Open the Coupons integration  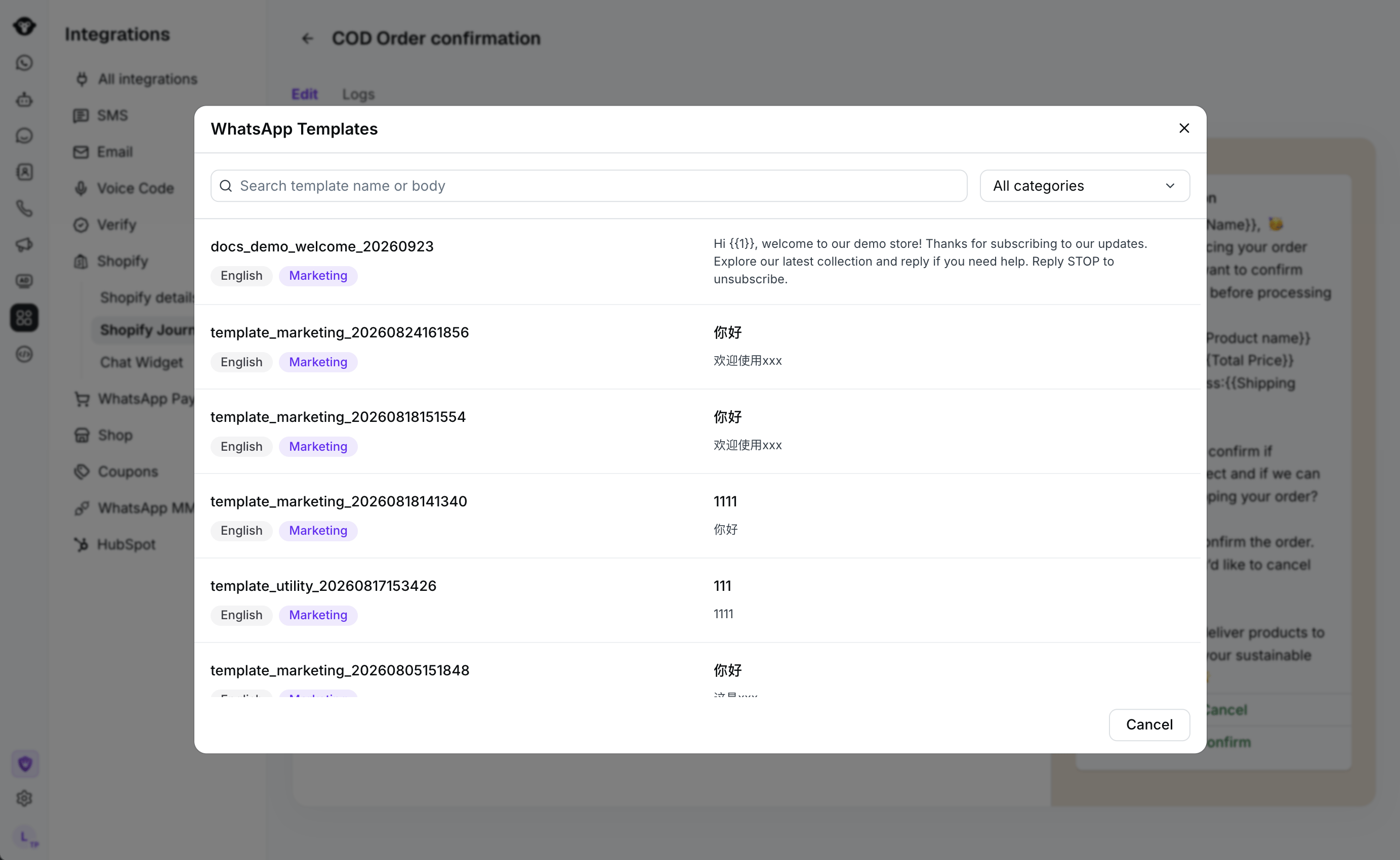[116, 471]
